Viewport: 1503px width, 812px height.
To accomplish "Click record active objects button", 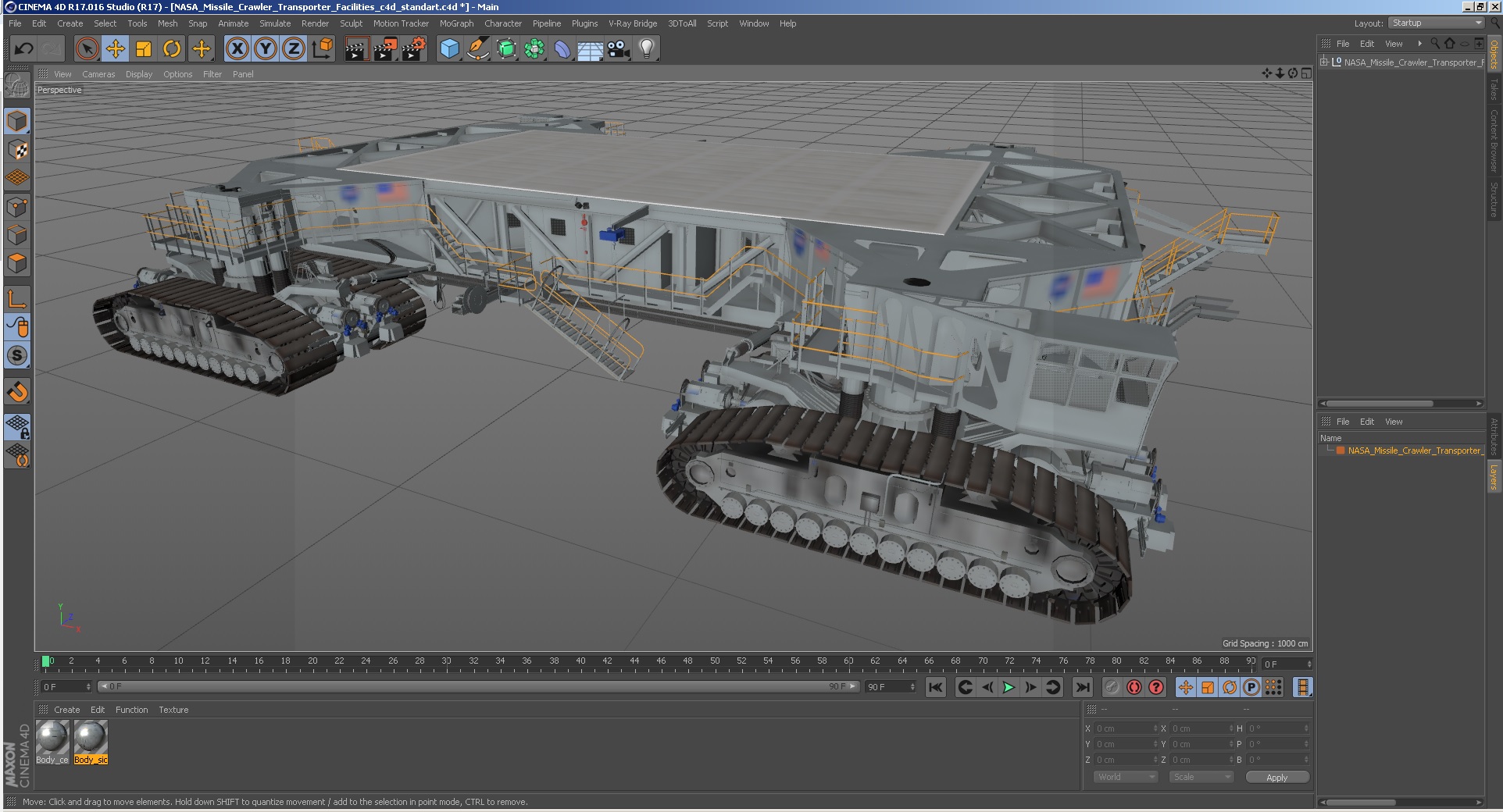I will pyautogui.click(x=1112, y=687).
